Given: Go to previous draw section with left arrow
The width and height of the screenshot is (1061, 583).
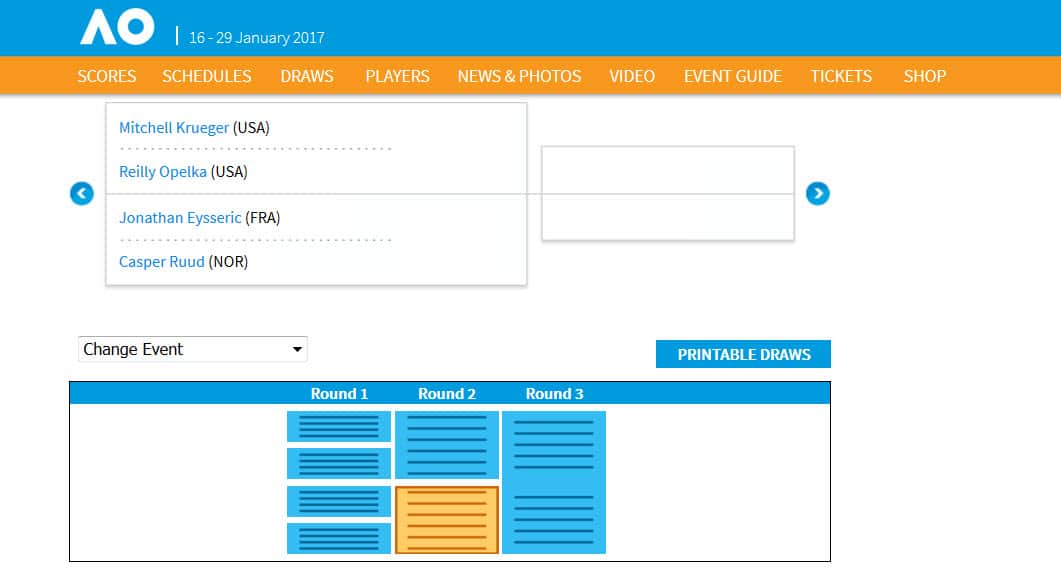Looking at the screenshot, I should pyautogui.click(x=82, y=193).
